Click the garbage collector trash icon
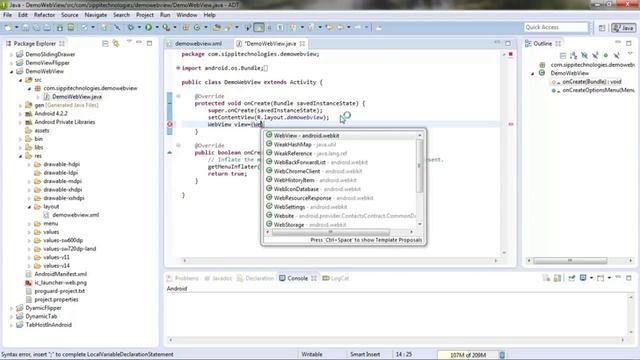 [x=502, y=355]
